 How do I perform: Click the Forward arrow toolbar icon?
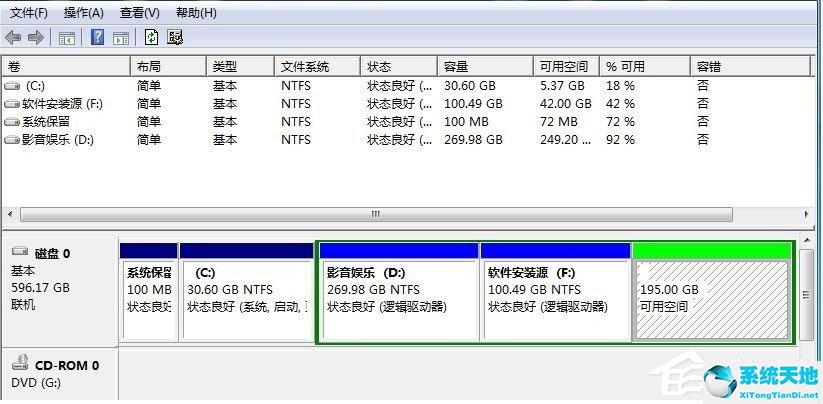[x=36, y=37]
